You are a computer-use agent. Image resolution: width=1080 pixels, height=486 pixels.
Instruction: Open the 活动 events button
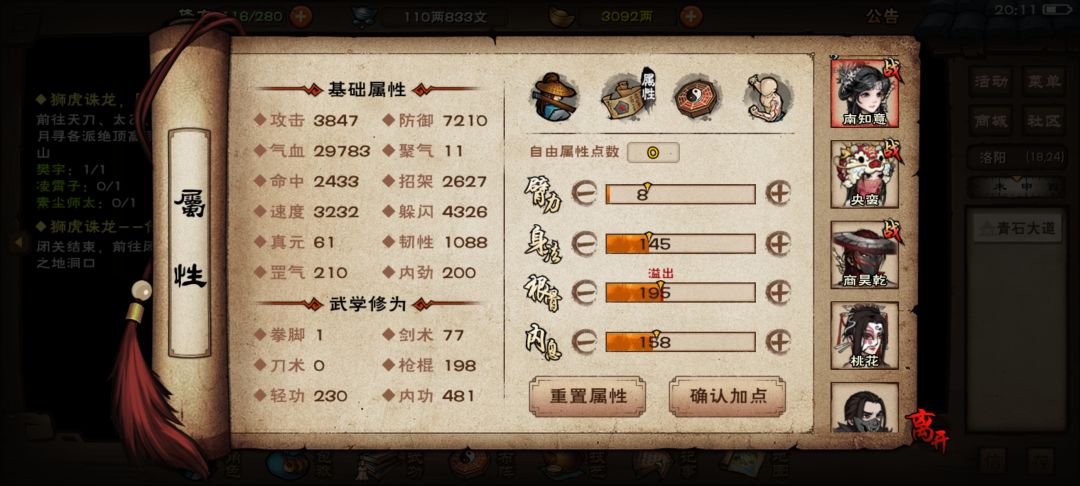click(991, 82)
